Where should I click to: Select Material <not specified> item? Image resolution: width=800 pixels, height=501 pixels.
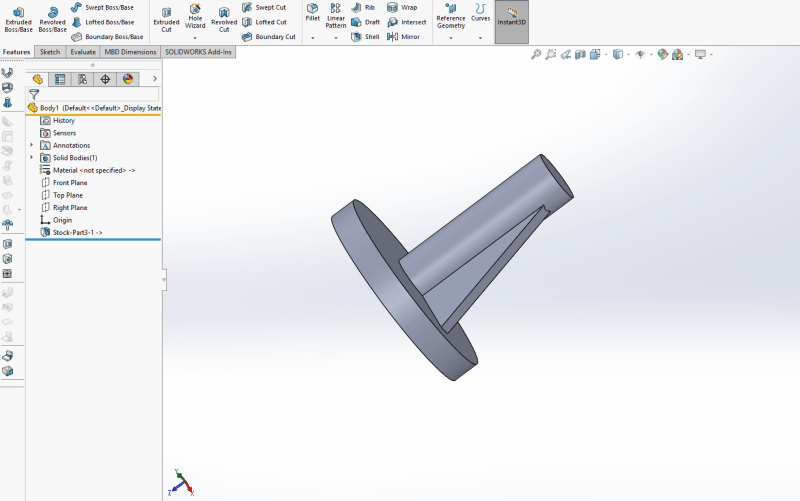pos(87,170)
